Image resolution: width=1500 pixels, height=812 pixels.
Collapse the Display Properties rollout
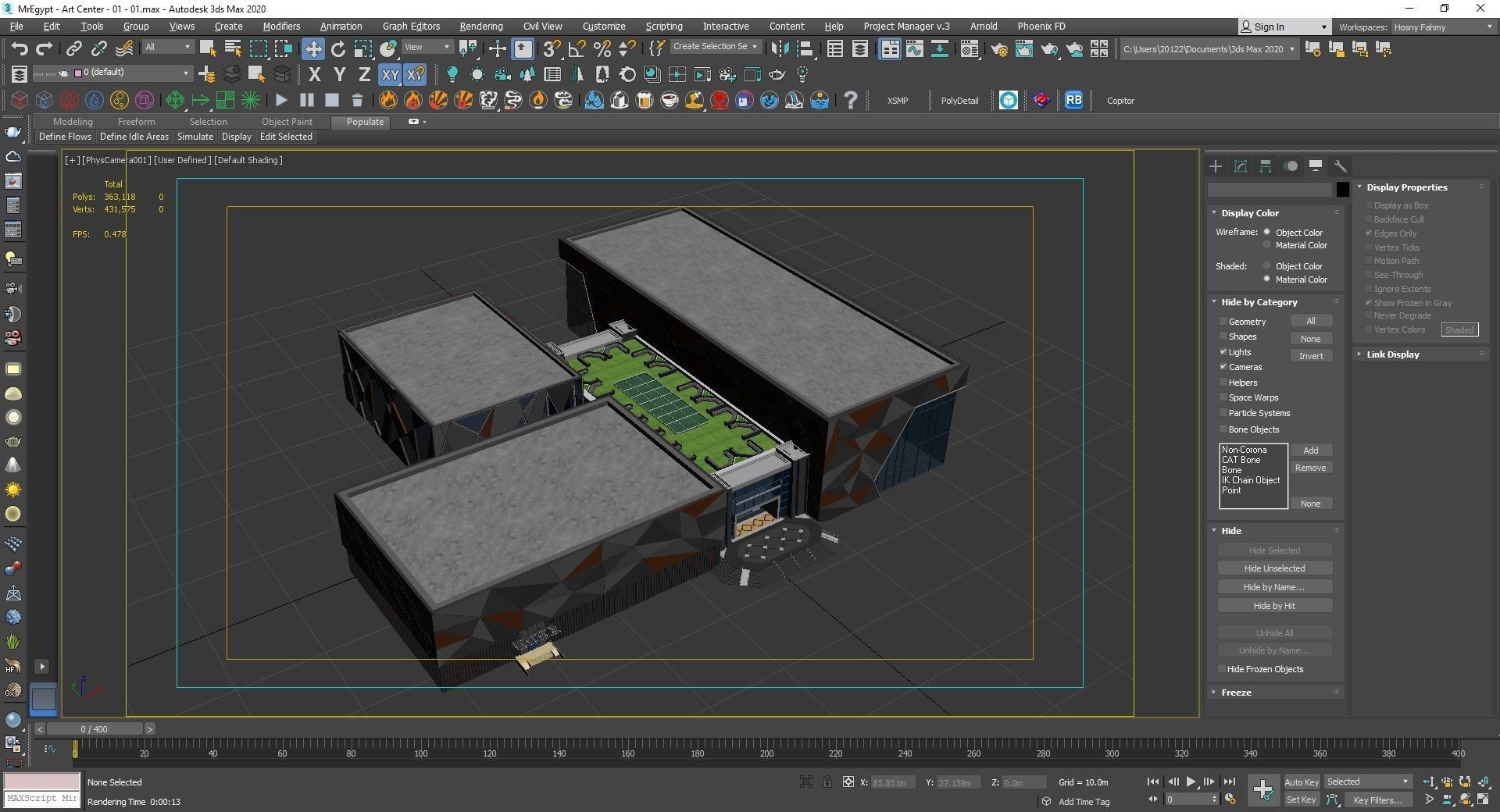[1406, 187]
